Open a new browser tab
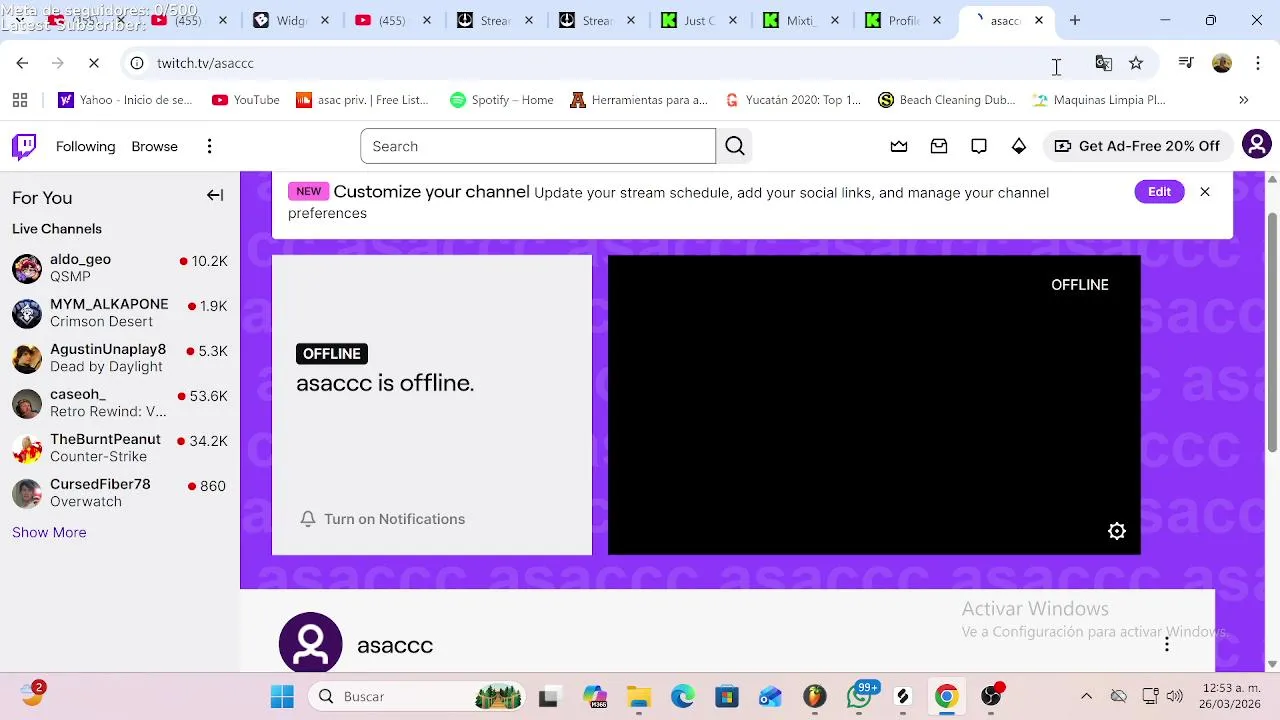 (x=1075, y=20)
